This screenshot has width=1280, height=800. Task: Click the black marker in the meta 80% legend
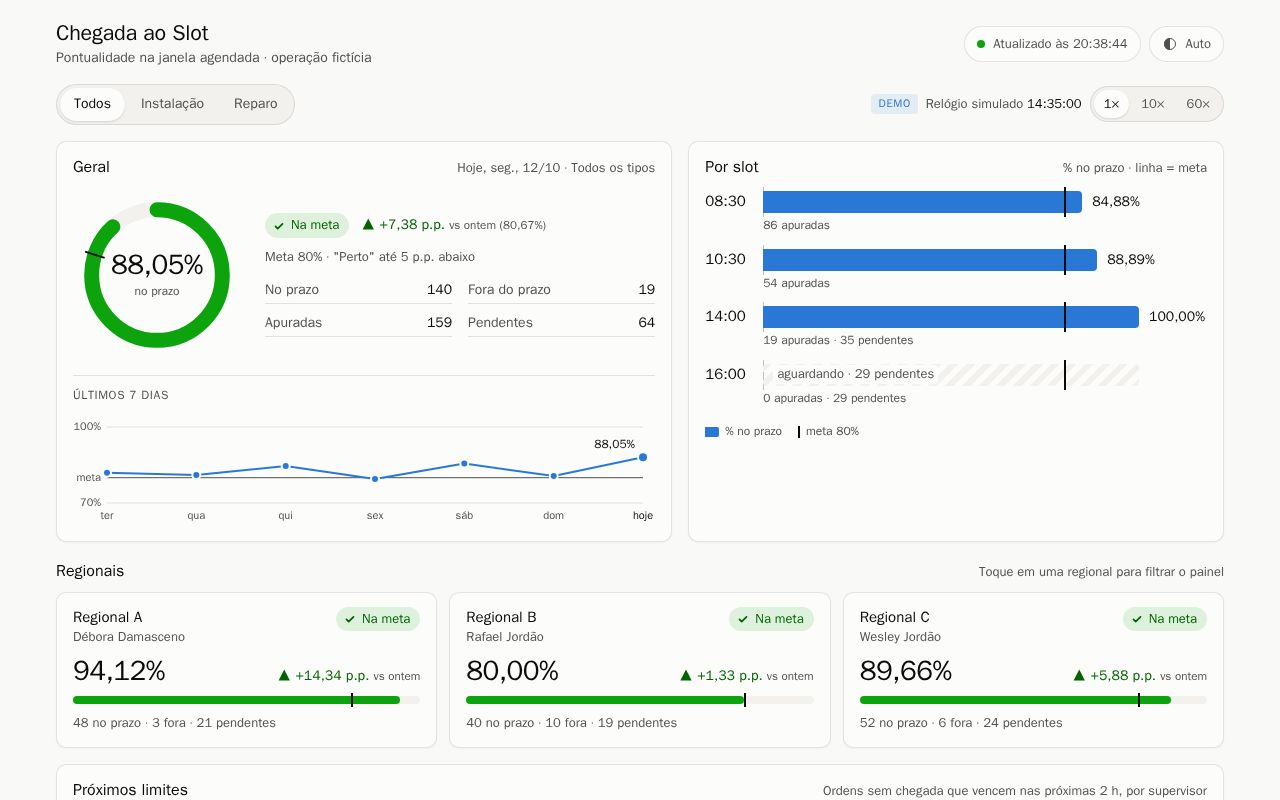coord(799,432)
